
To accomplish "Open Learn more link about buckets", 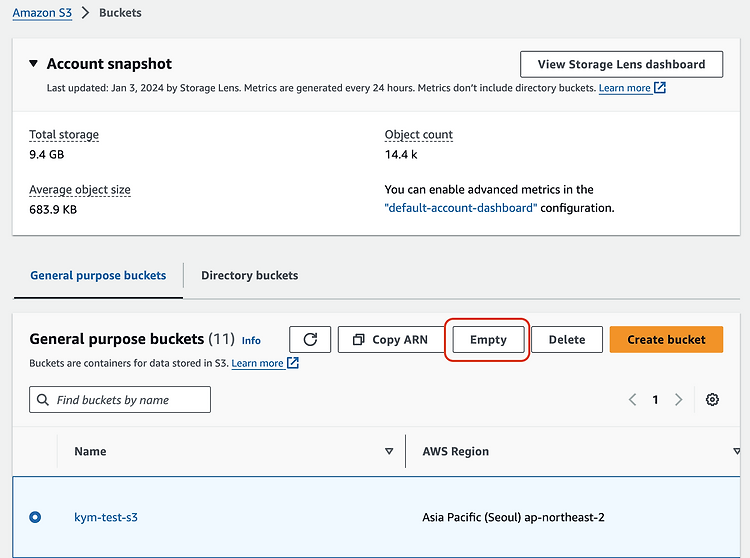I will 257,363.
